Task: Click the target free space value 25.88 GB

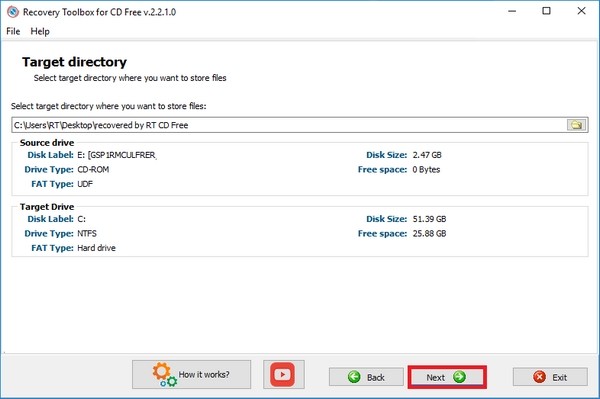Action: point(429,233)
